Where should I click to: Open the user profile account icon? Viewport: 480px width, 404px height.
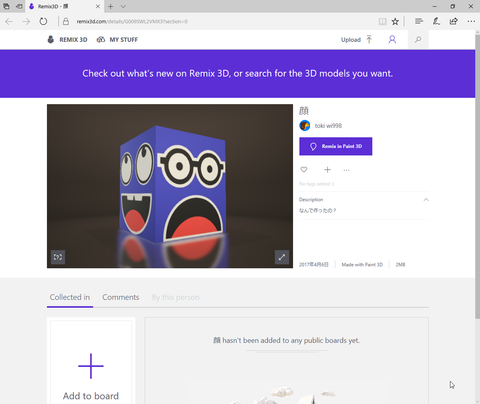click(392, 40)
